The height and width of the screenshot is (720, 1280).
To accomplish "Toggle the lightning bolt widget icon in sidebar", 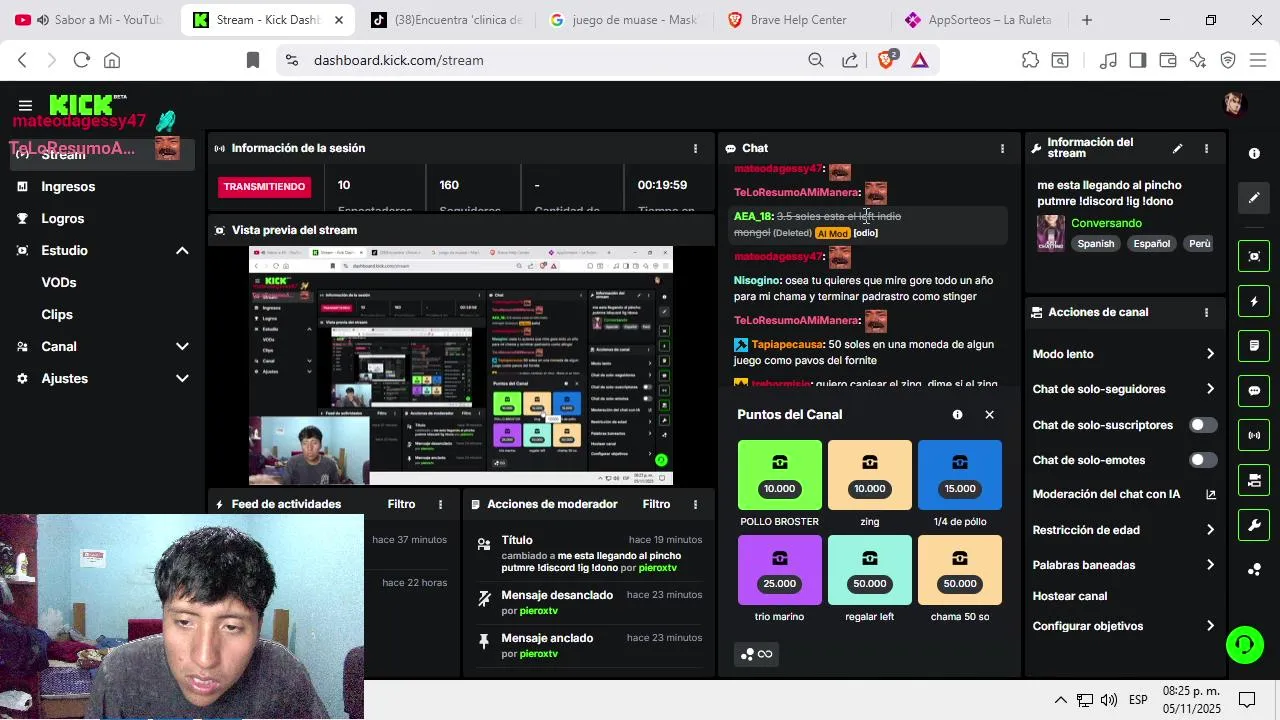I will pyautogui.click(x=1254, y=301).
